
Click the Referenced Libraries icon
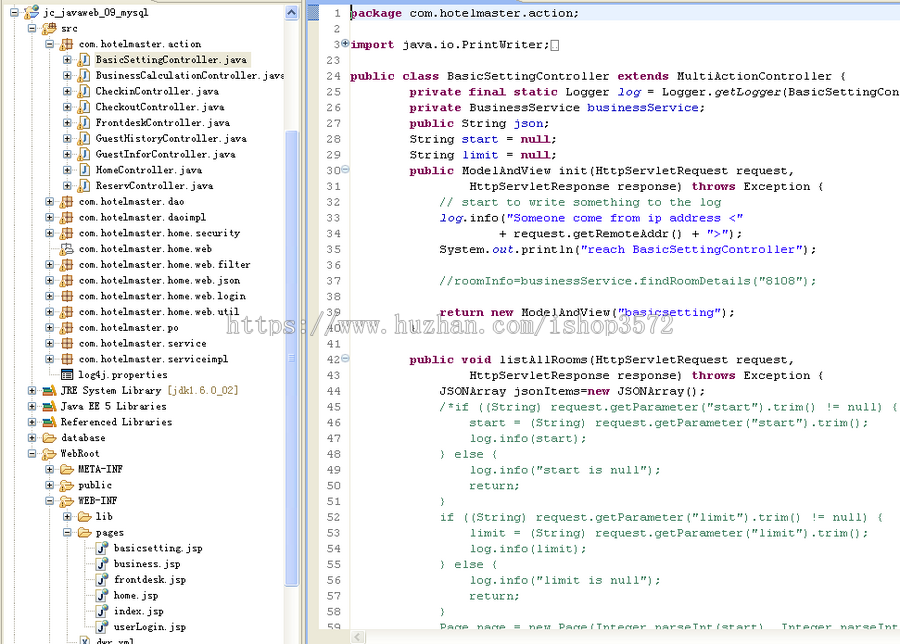[49, 422]
